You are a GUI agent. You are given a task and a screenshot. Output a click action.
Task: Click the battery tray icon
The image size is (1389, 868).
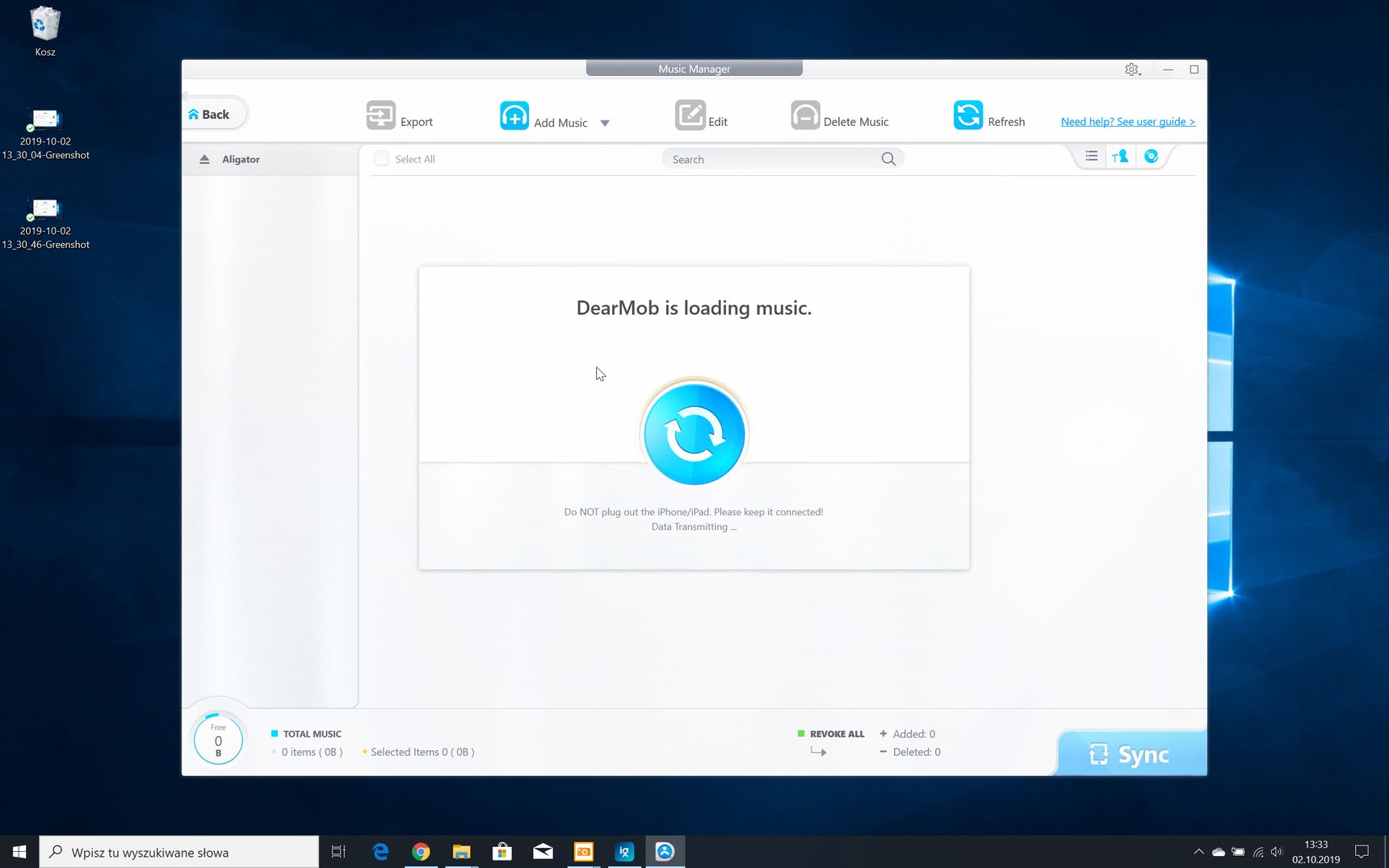[1238, 852]
